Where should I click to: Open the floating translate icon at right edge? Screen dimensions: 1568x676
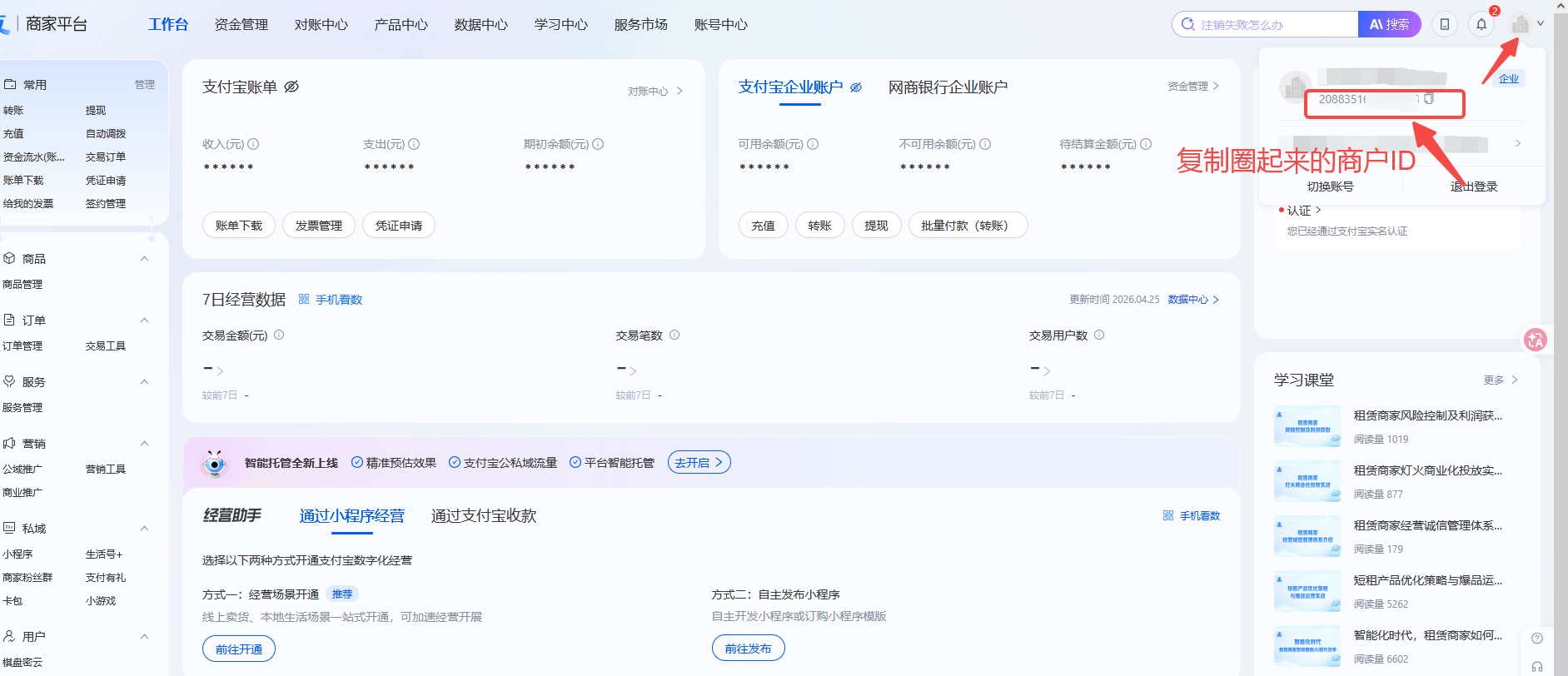tap(1535, 340)
